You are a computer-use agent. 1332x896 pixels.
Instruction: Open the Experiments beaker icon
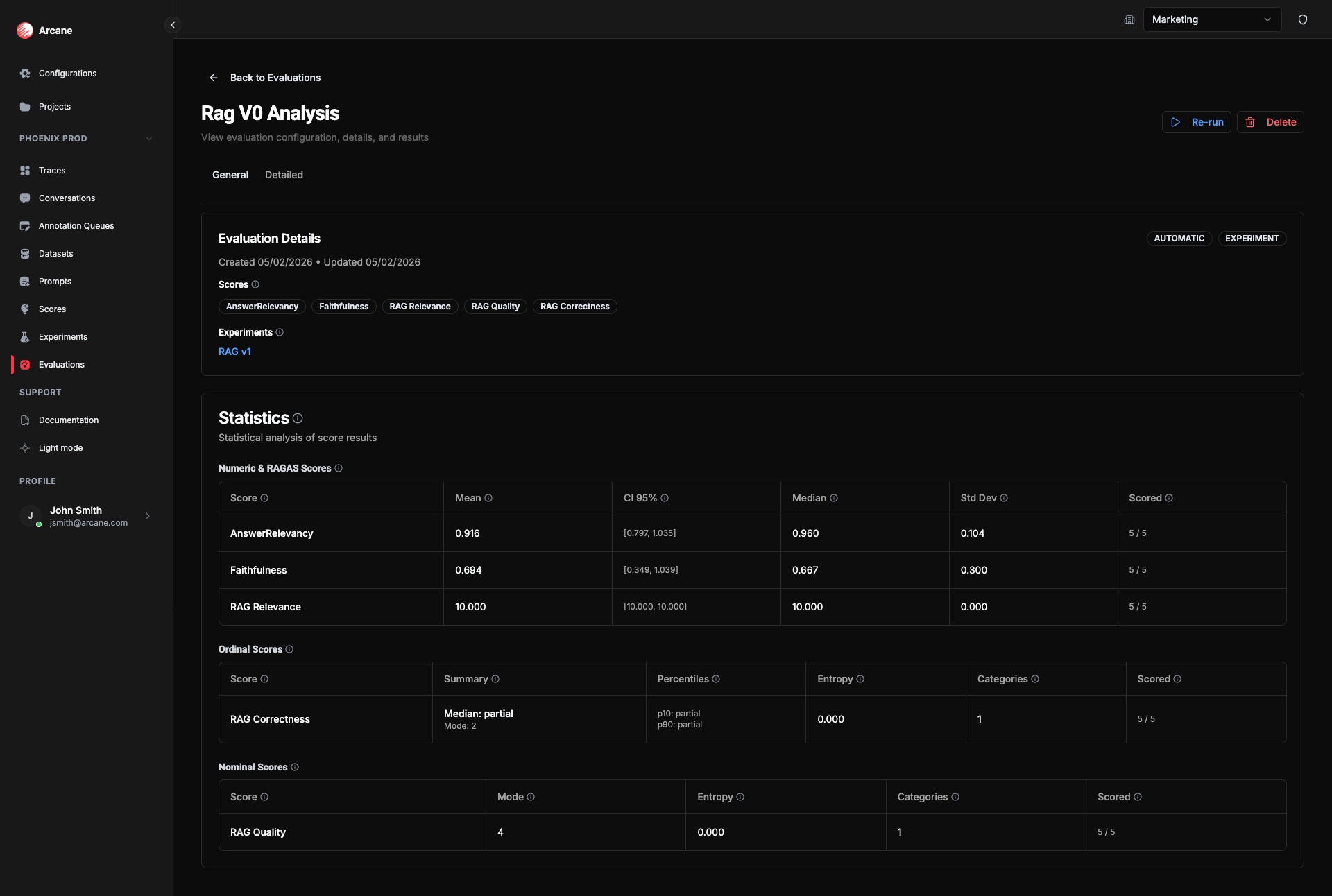click(x=25, y=336)
